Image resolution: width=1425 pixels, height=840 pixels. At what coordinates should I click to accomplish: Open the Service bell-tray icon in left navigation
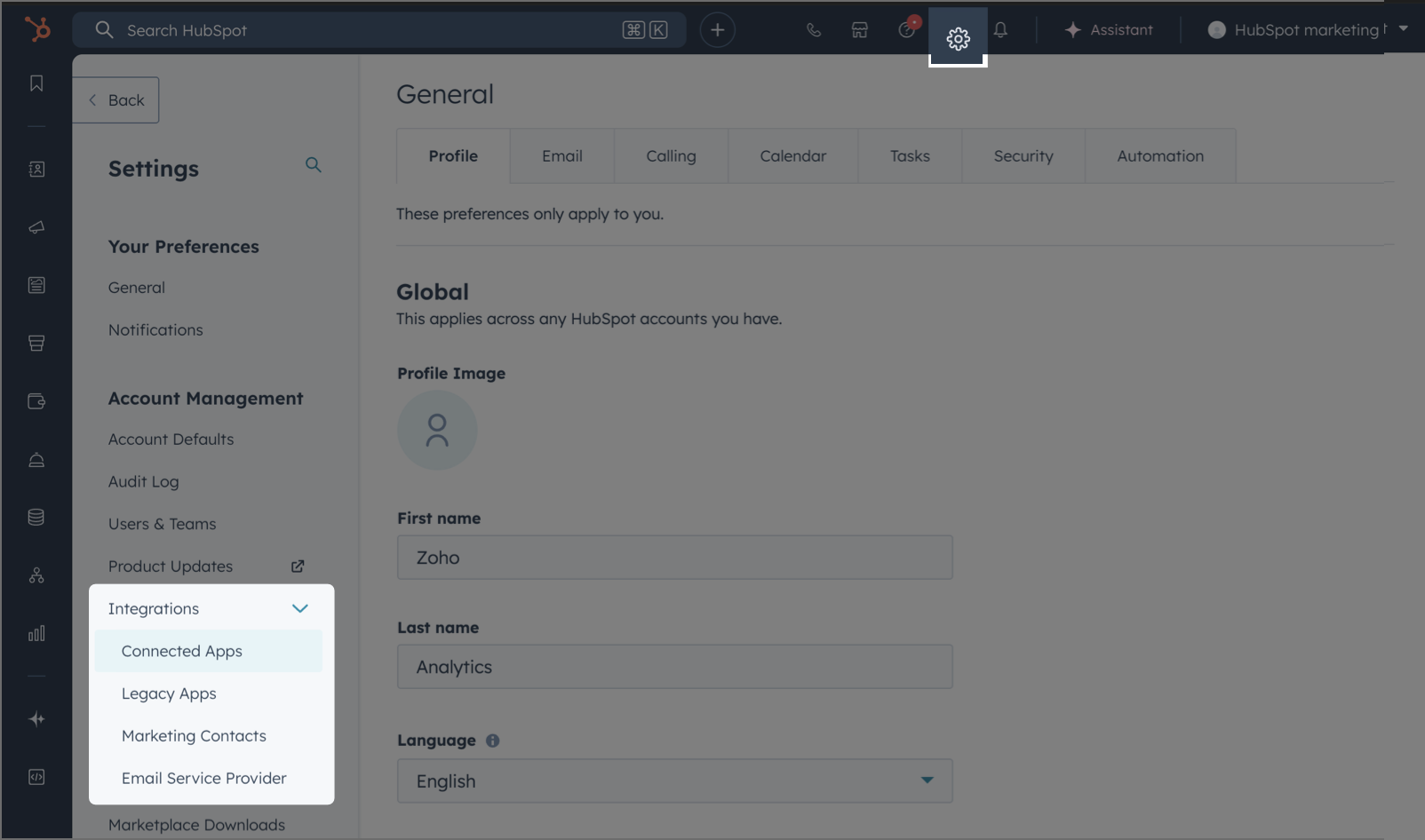point(36,459)
